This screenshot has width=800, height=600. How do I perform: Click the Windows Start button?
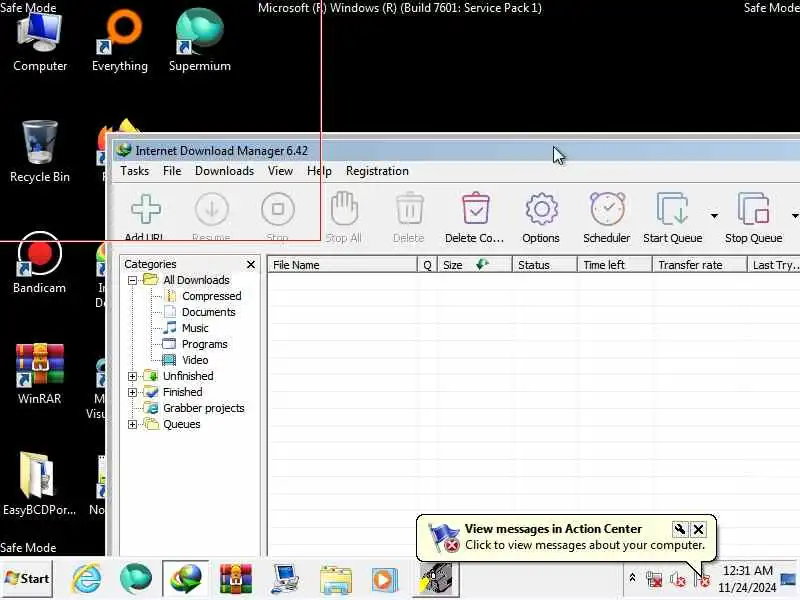[x=27, y=579]
